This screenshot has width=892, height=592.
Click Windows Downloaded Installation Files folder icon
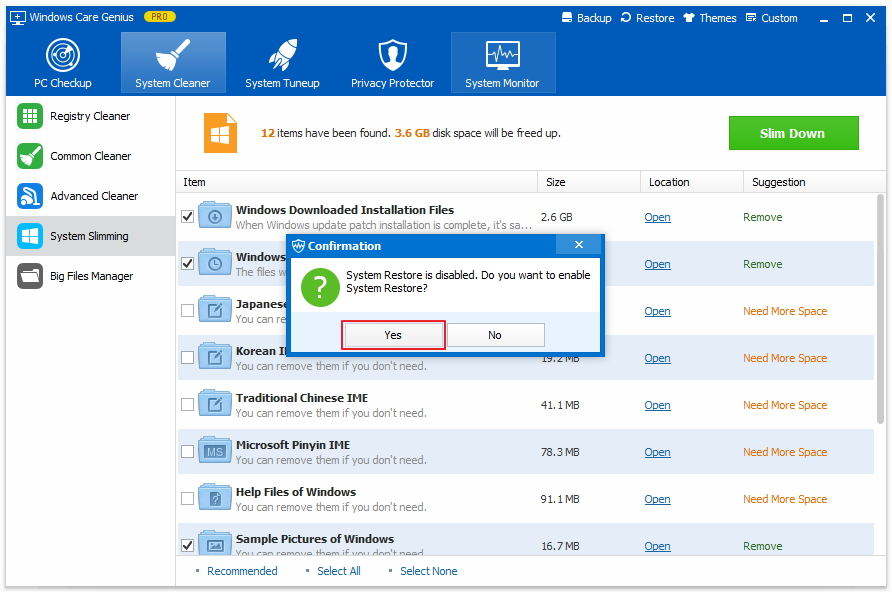(x=215, y=216)
